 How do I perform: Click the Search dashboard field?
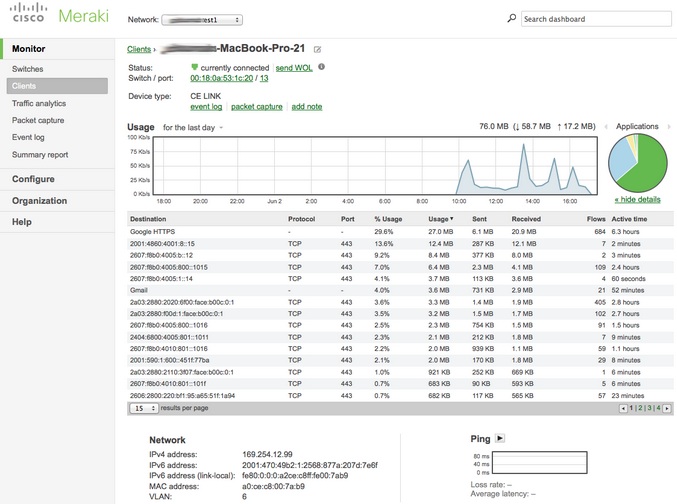(594, 19)
